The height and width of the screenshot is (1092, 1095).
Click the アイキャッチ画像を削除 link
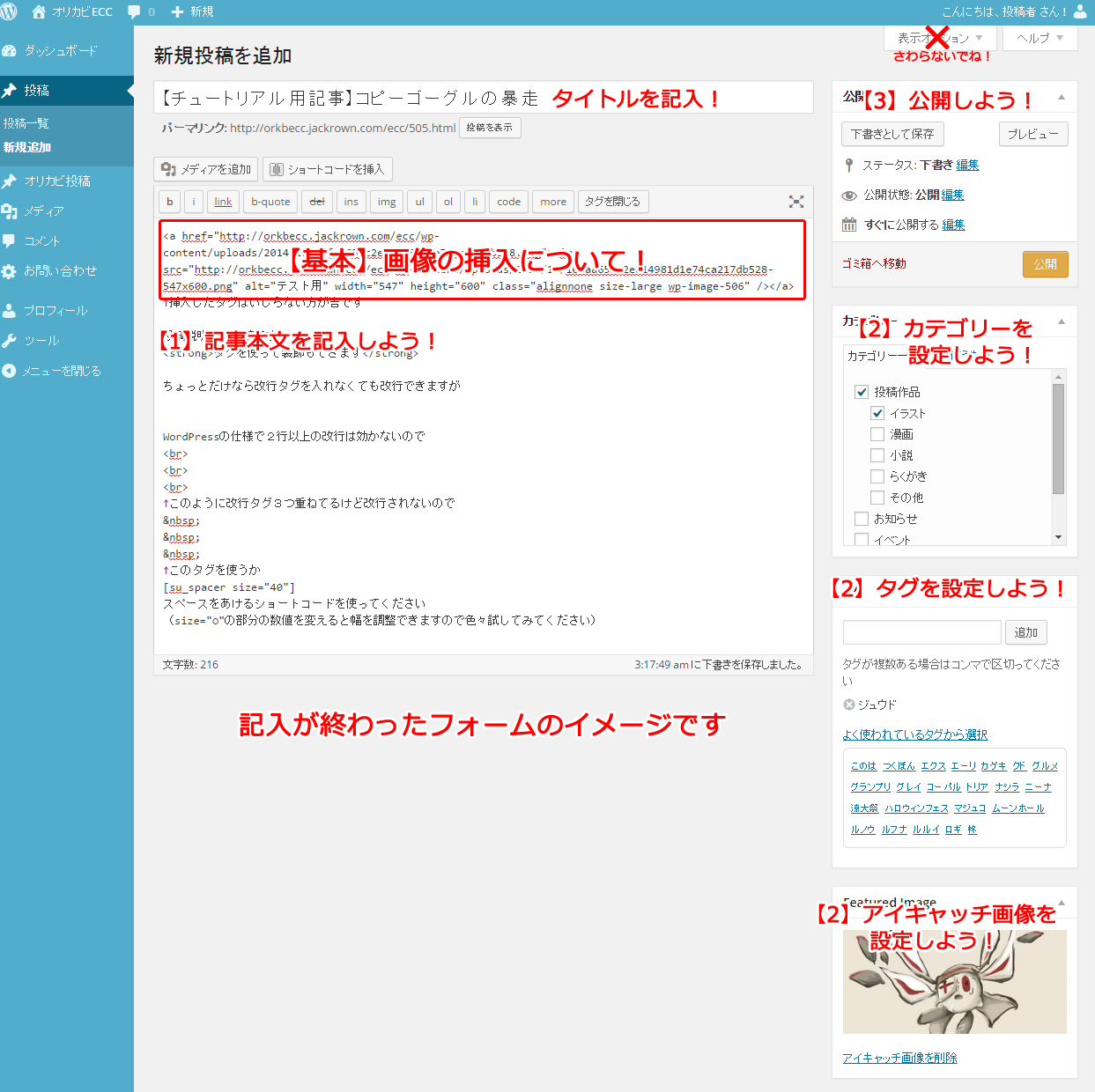(899, 1058)
